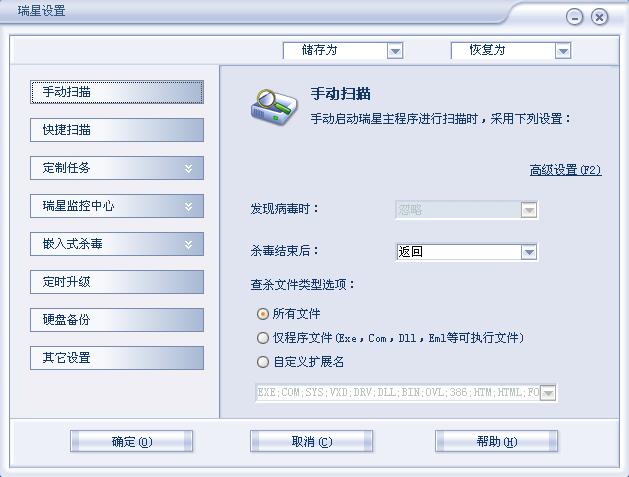Go to 硬盘备份 settings
Screen dimensions: 629x477
click(x=117, y=320)
